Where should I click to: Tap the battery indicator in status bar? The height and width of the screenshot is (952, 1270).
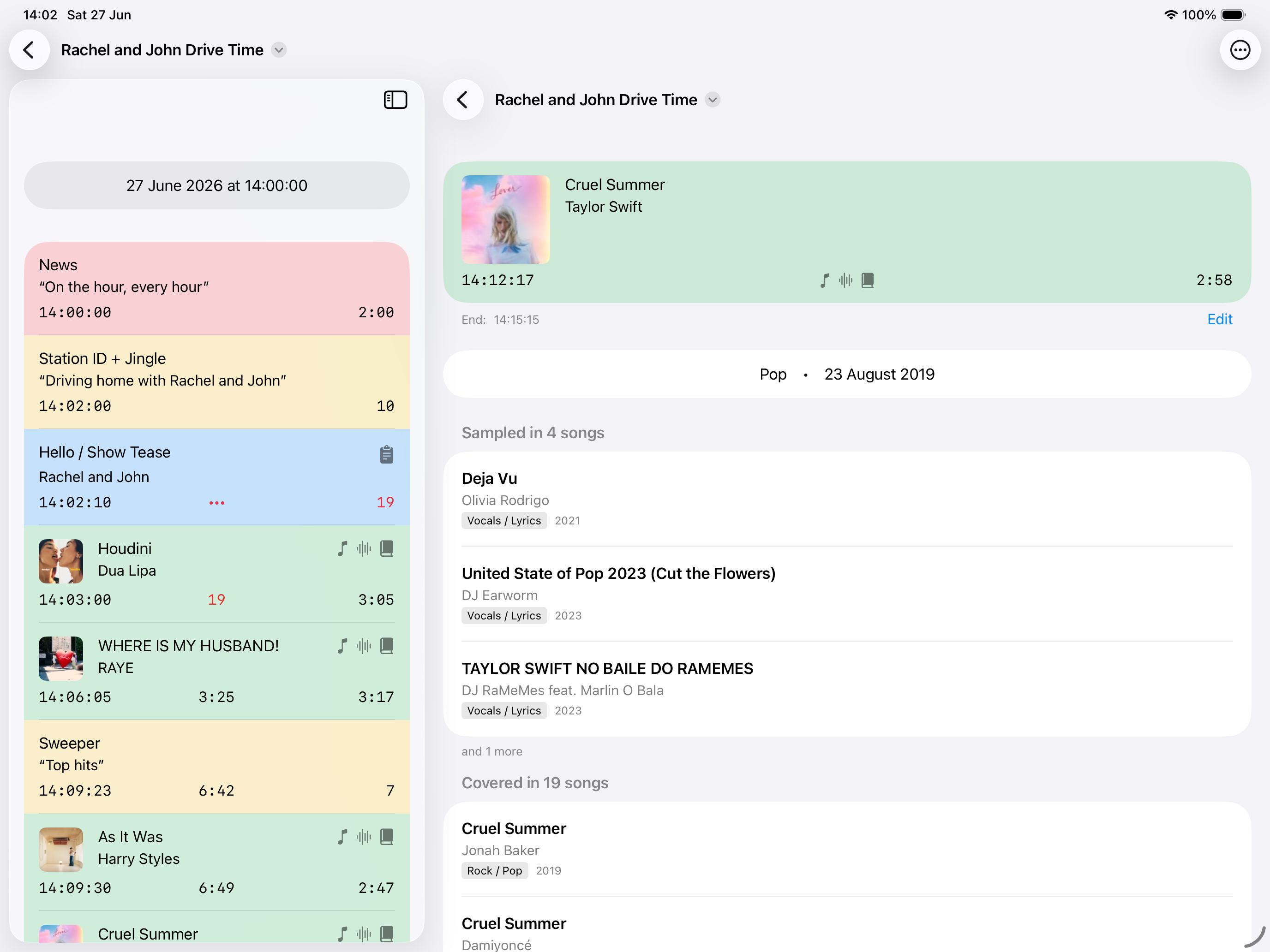point(1233,15)
